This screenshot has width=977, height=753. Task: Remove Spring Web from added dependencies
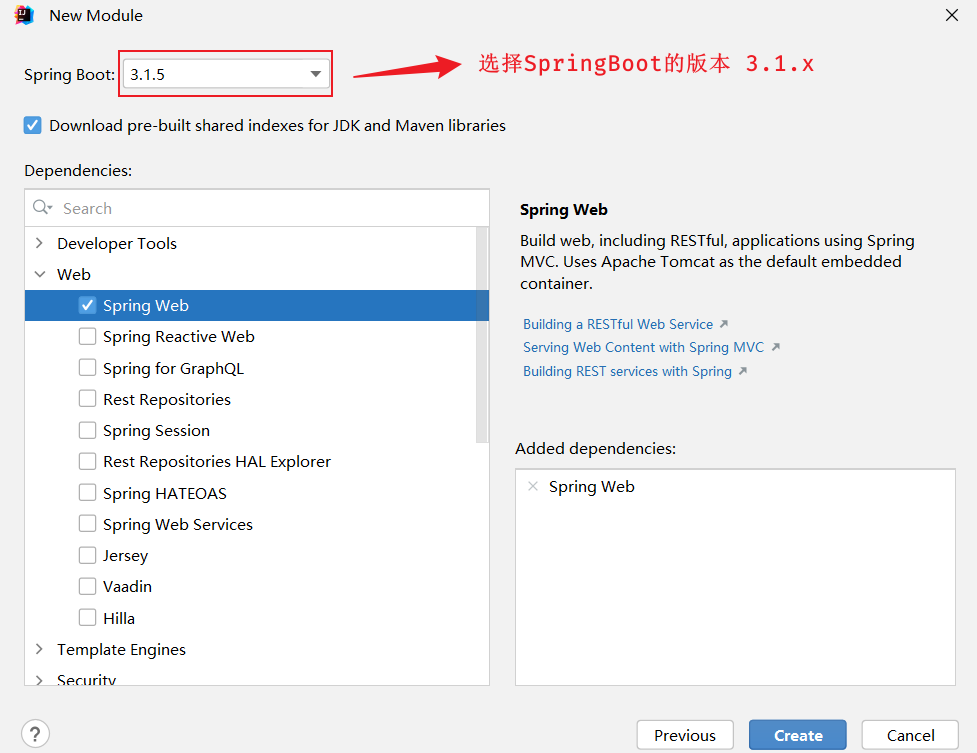(x=533, y=486)
